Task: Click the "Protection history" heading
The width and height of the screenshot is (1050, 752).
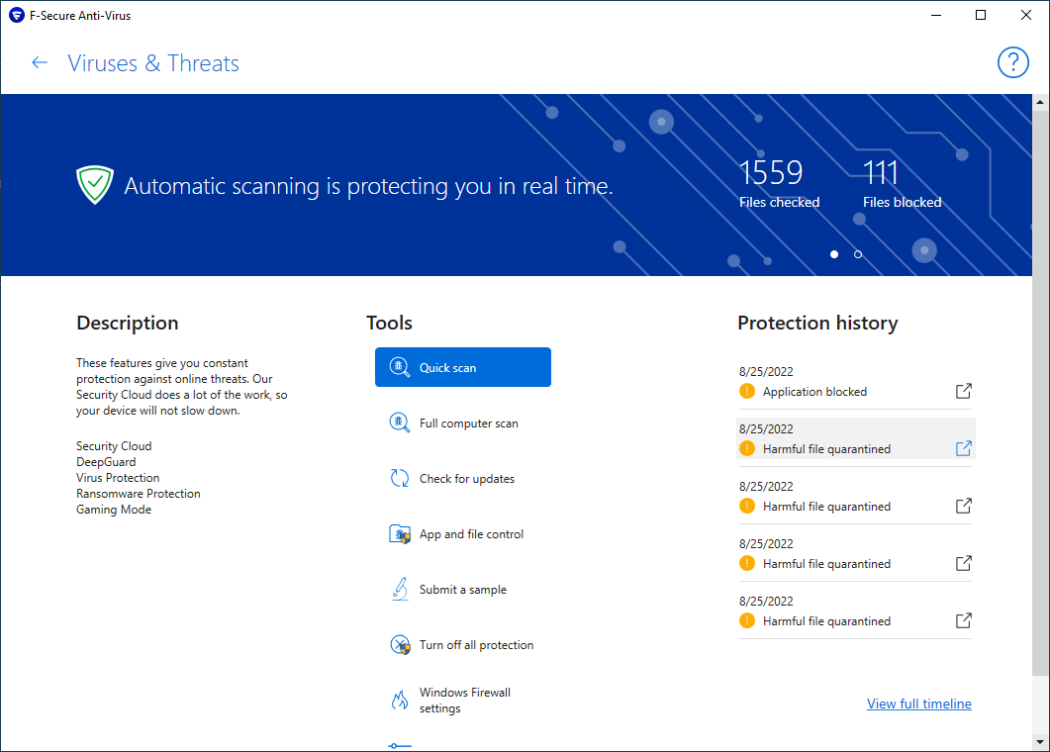Action: 818,323
